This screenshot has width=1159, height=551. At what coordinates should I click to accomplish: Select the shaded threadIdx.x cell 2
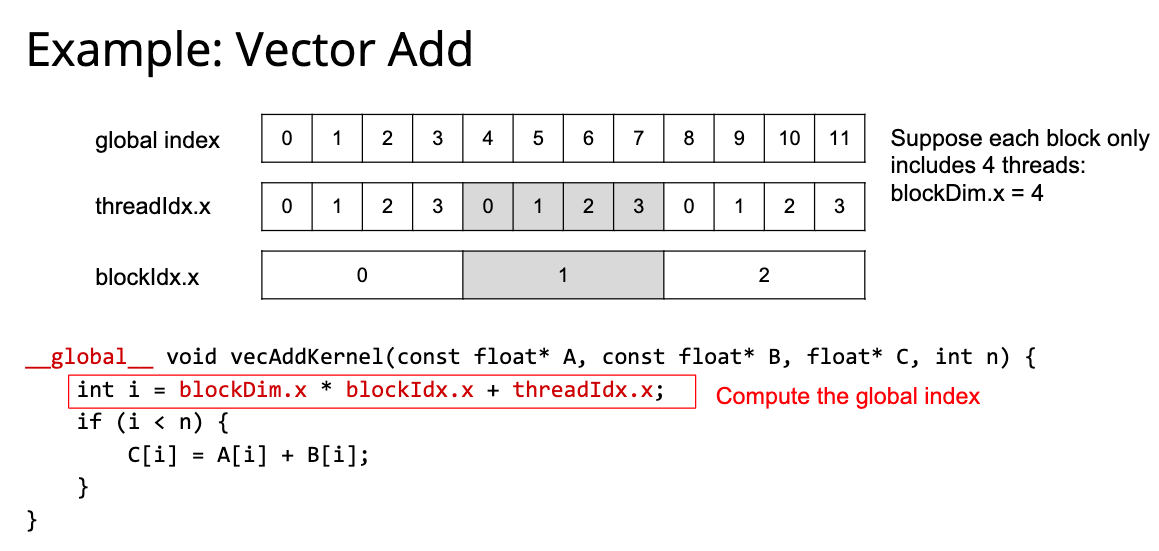pyautogui.click(x=588, y=207)
